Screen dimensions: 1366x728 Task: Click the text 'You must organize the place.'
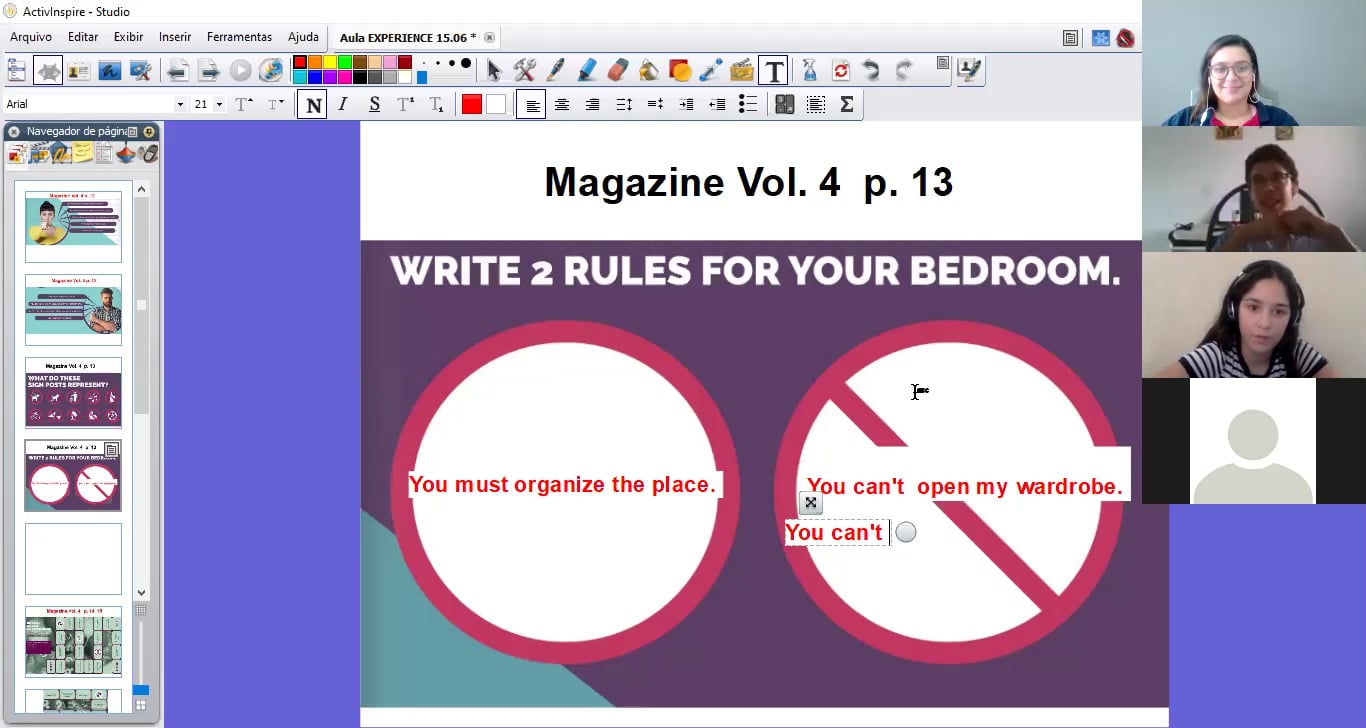[x=562, y=485]
